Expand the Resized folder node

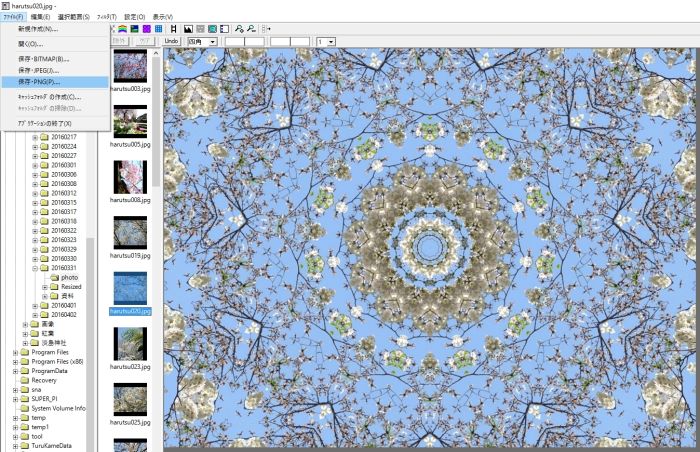coord(44,286)
